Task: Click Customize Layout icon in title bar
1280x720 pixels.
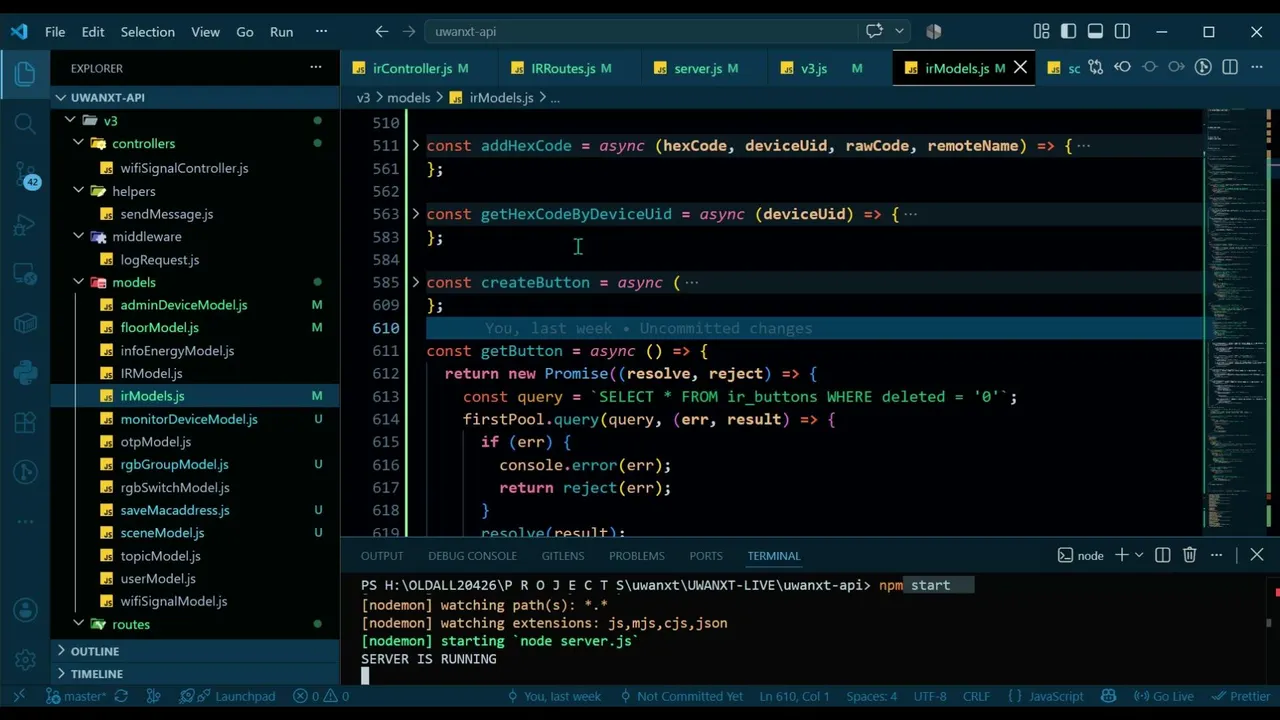Action: click(1041, 31)
